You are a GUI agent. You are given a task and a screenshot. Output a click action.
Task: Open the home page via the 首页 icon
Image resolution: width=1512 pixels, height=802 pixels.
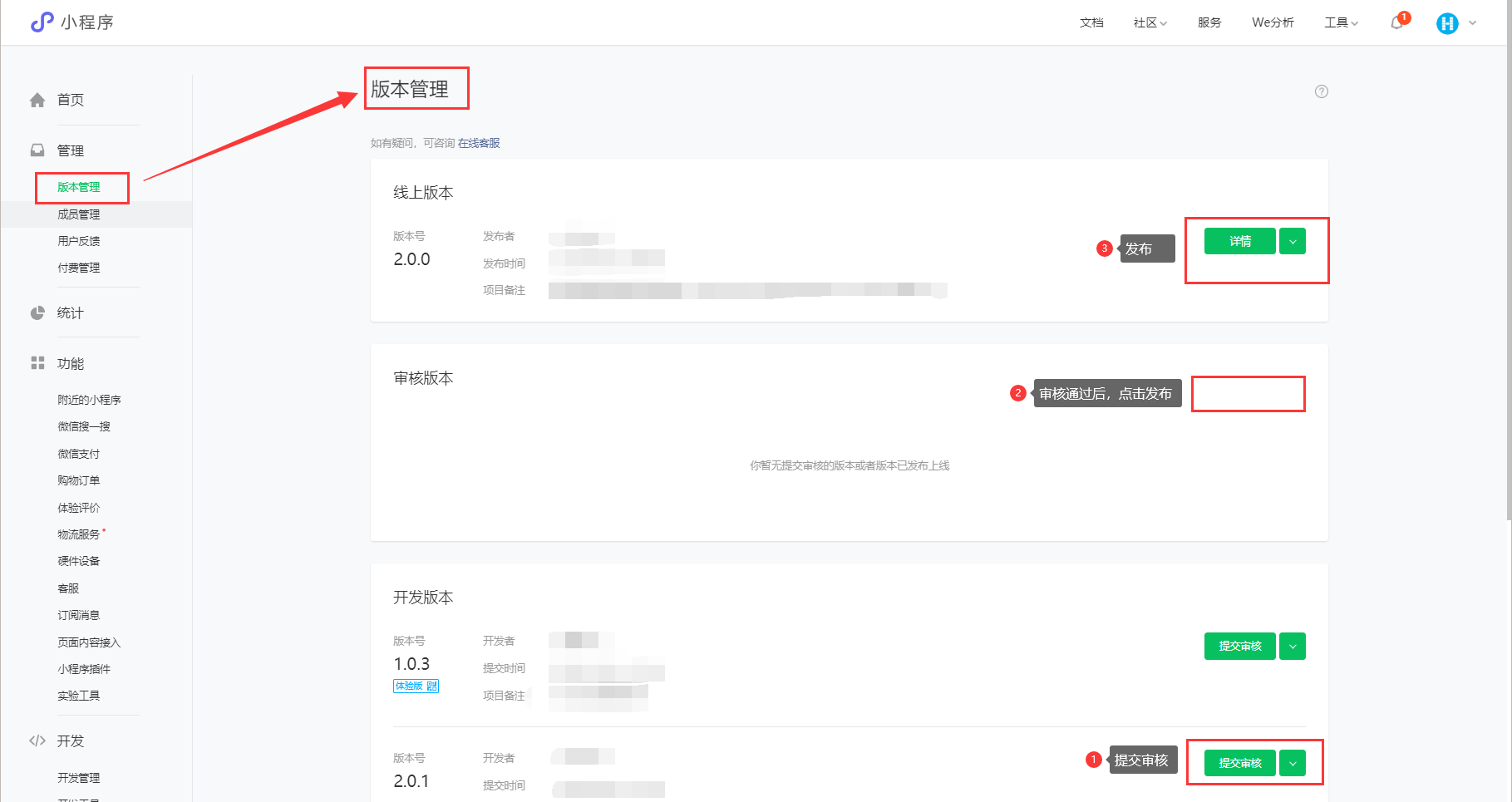[37, 99]
